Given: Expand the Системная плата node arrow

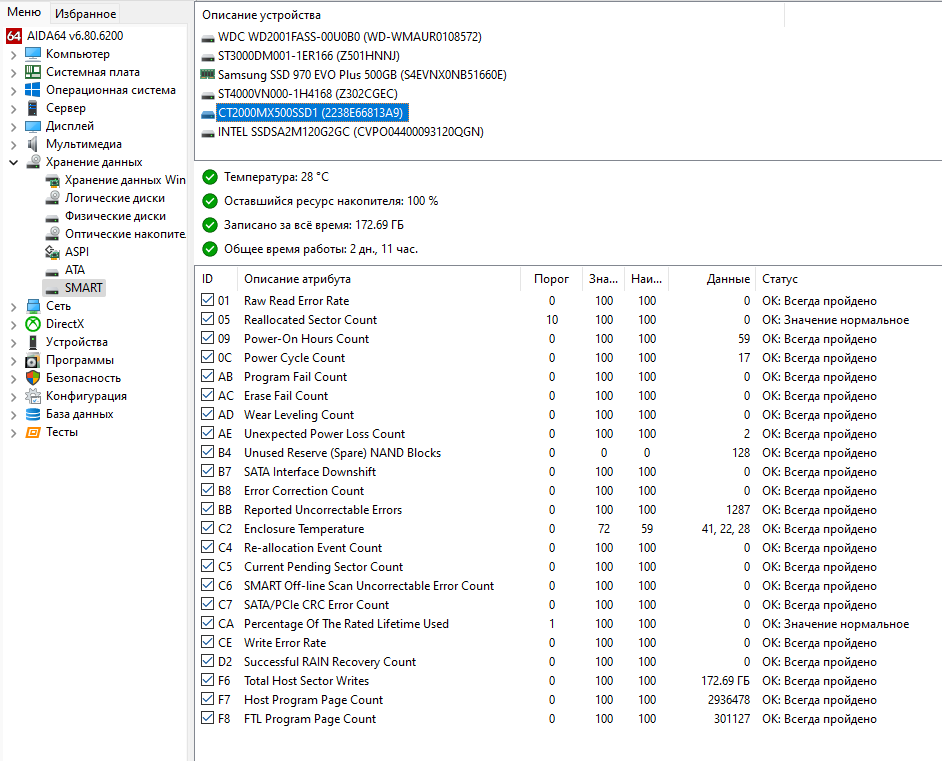Looking at the screenshot, I should pyautogui.click(x=13, y=73).
